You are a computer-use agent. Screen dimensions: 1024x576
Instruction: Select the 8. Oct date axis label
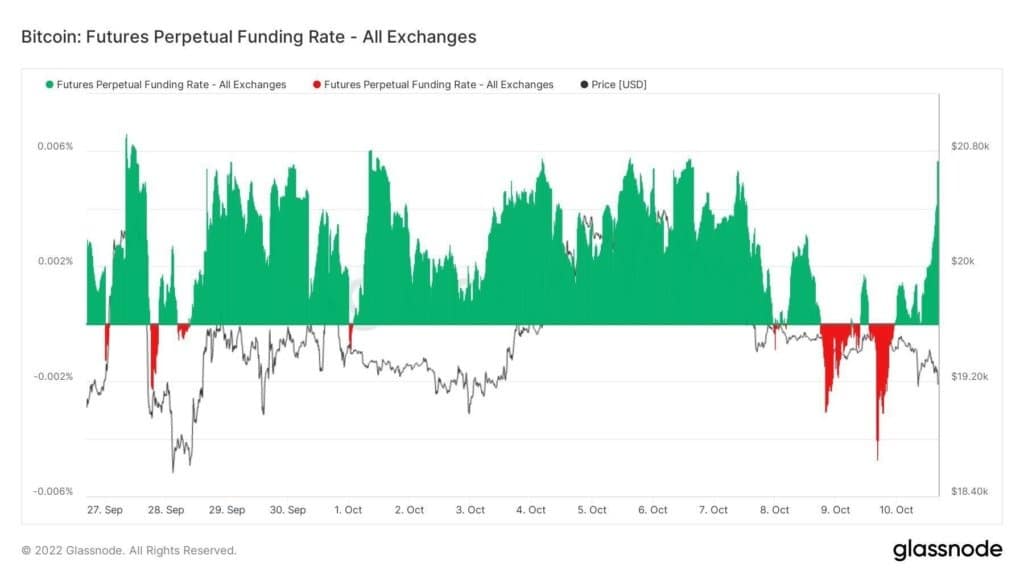point(775,510)
